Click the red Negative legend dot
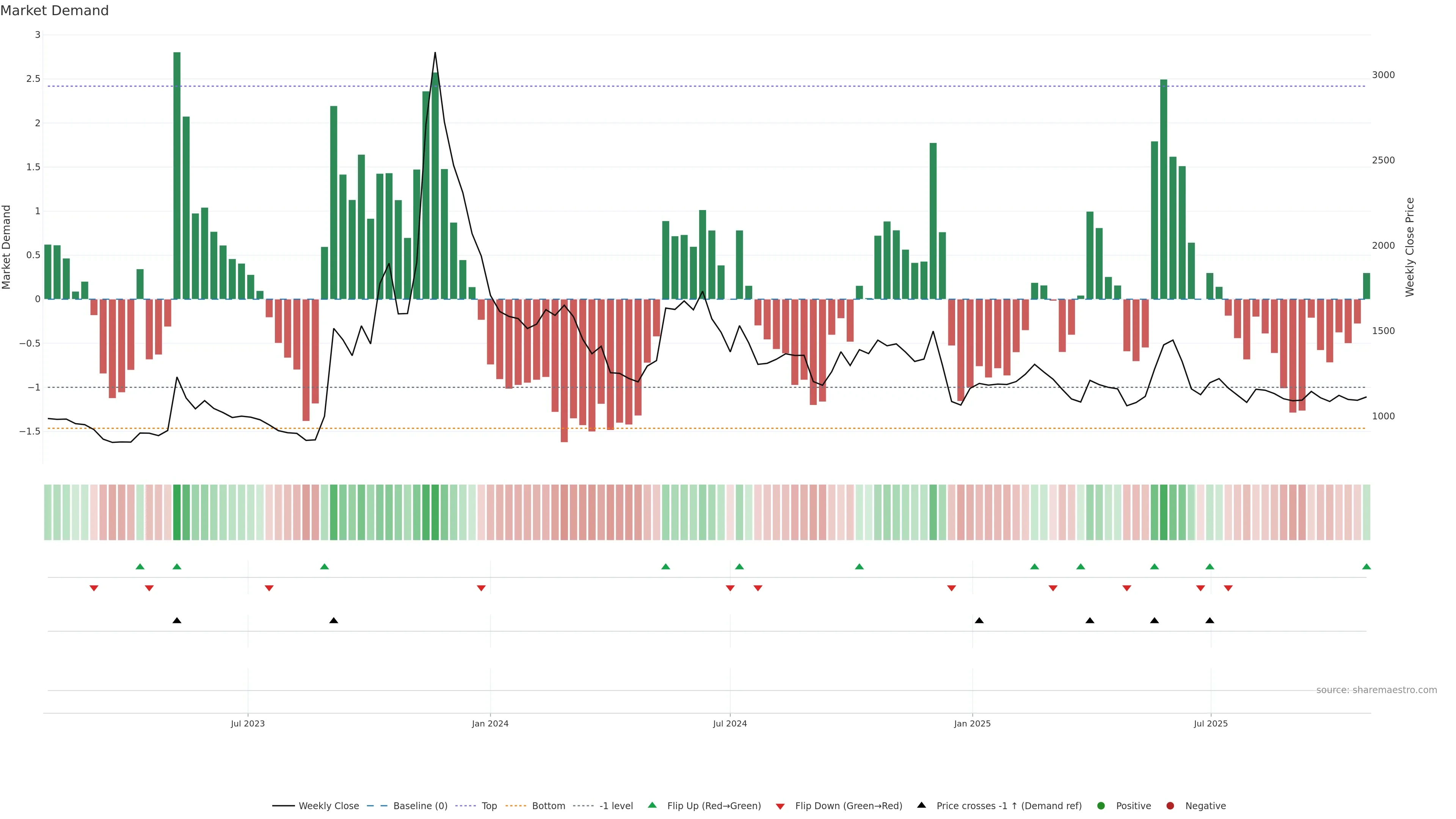 [x=1170, y=805]
